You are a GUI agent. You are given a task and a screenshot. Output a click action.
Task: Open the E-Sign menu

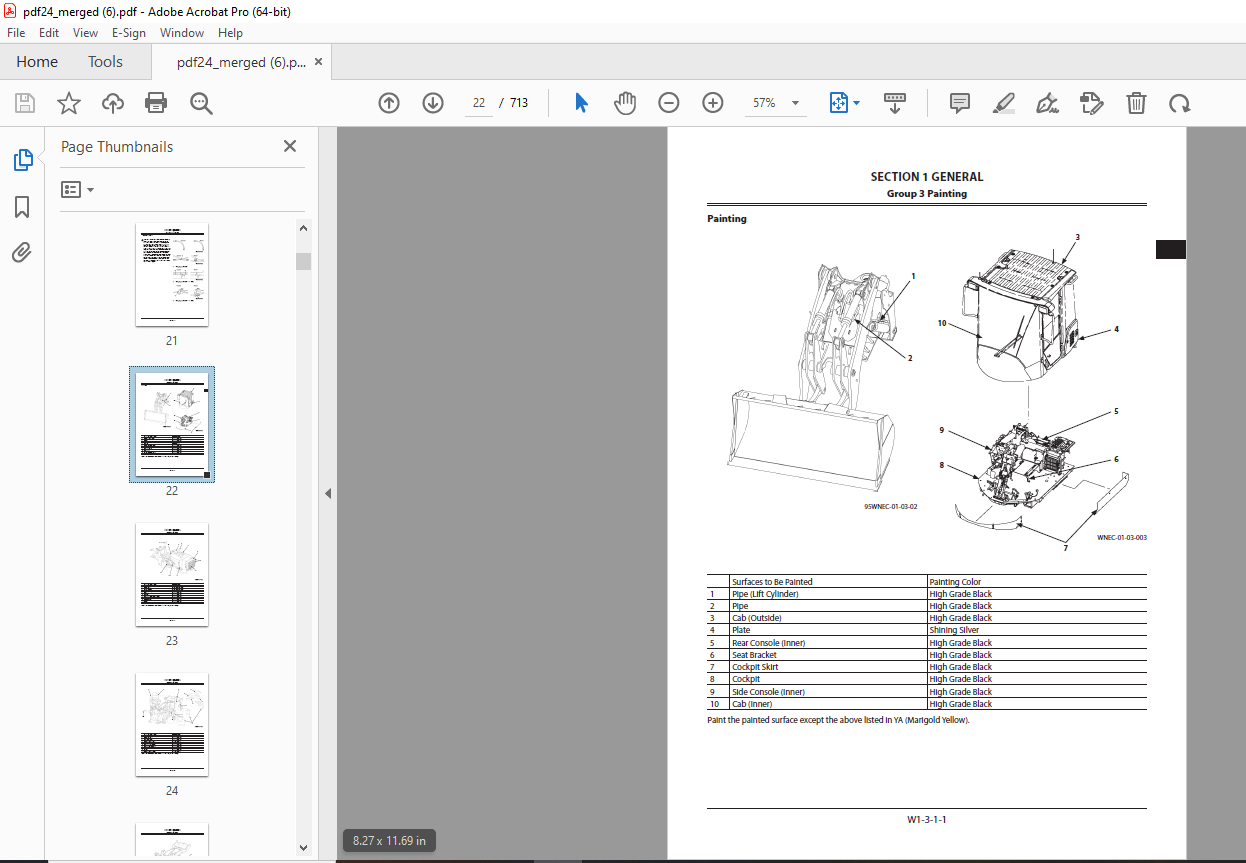coord(129,33)
